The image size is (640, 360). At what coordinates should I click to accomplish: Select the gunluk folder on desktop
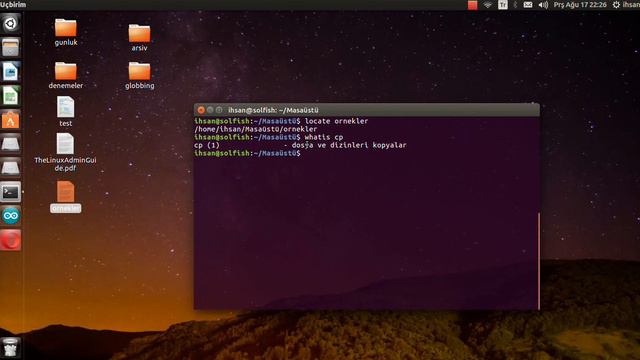(x=66, y=32)
